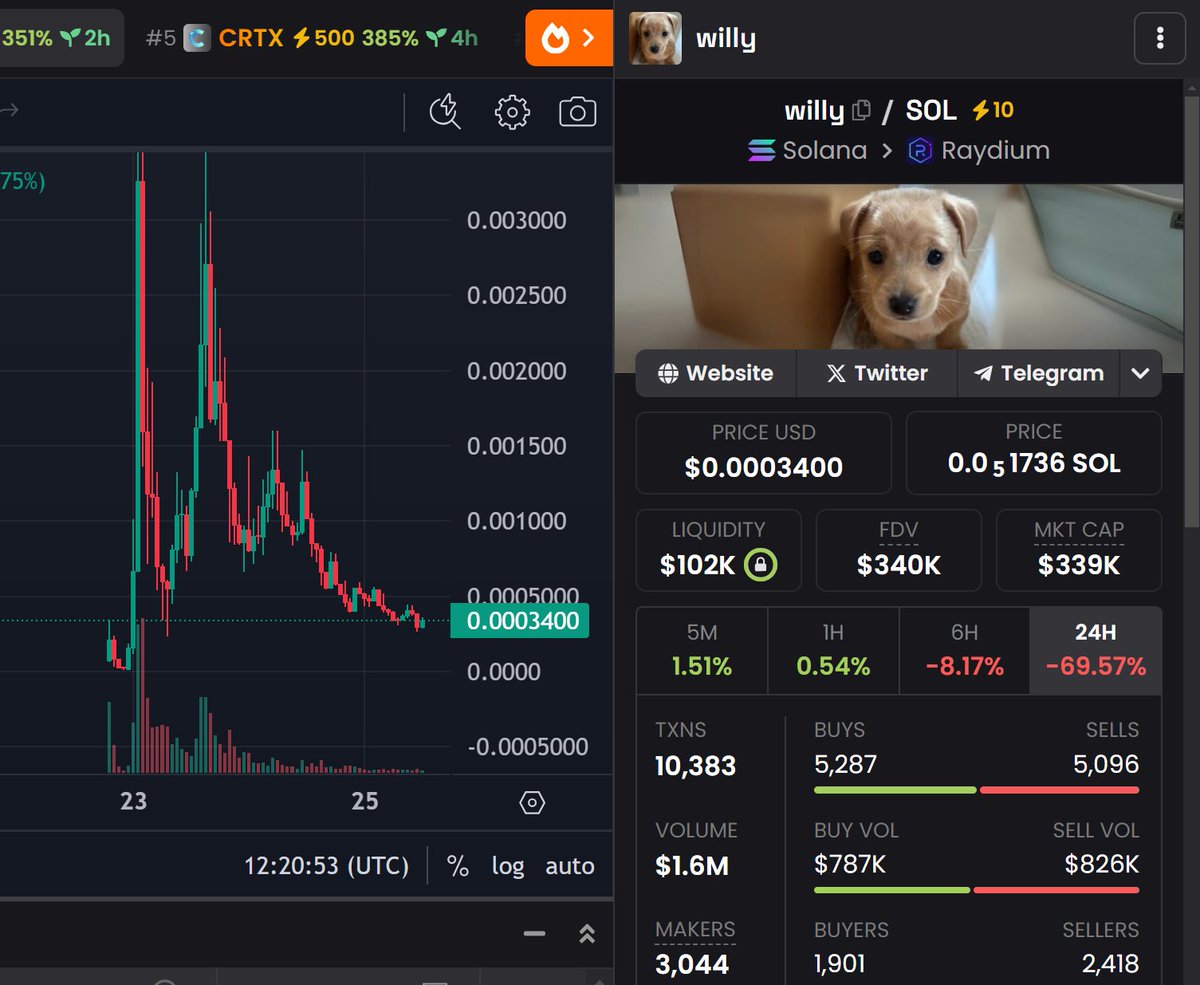Click the willy puppy avatar
The image size is (1200, 985).
pyautogui.click(x=655, y=38)
